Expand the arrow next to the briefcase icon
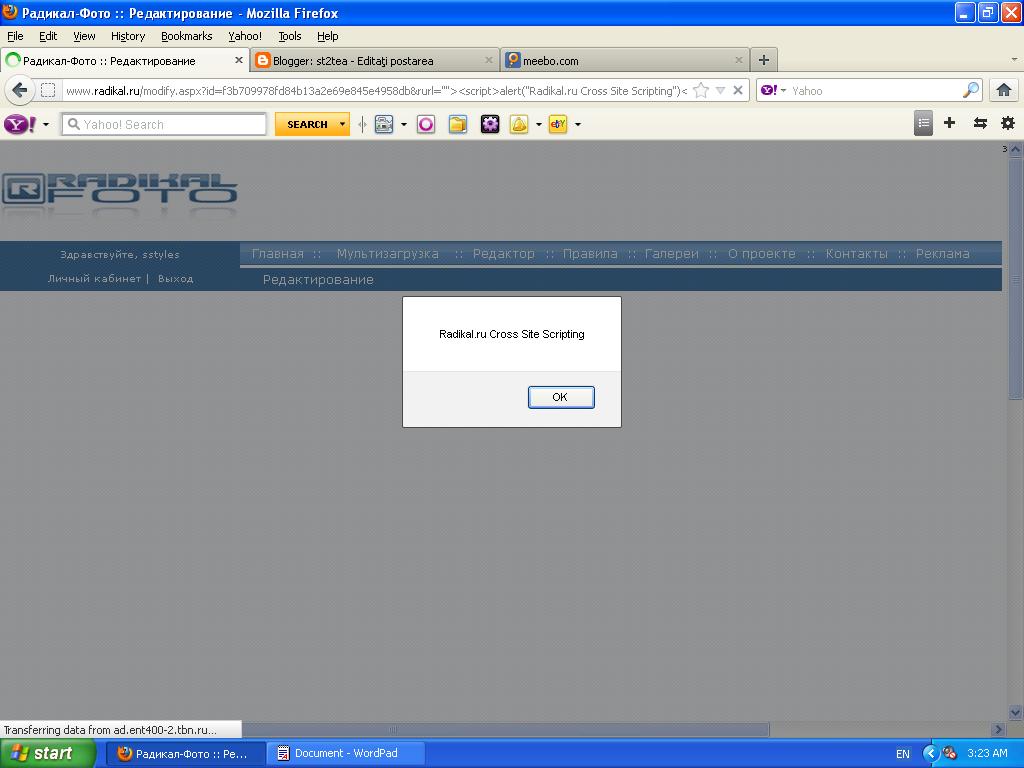 tap(404, 124)
